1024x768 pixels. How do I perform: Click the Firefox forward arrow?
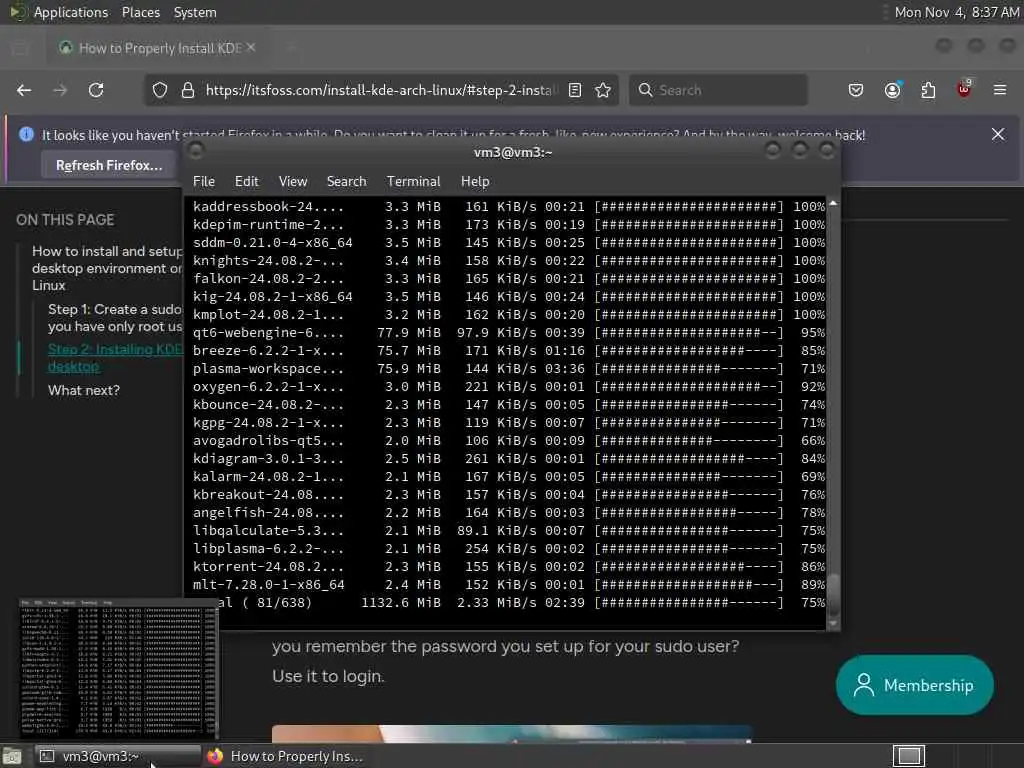pos(60,90)
